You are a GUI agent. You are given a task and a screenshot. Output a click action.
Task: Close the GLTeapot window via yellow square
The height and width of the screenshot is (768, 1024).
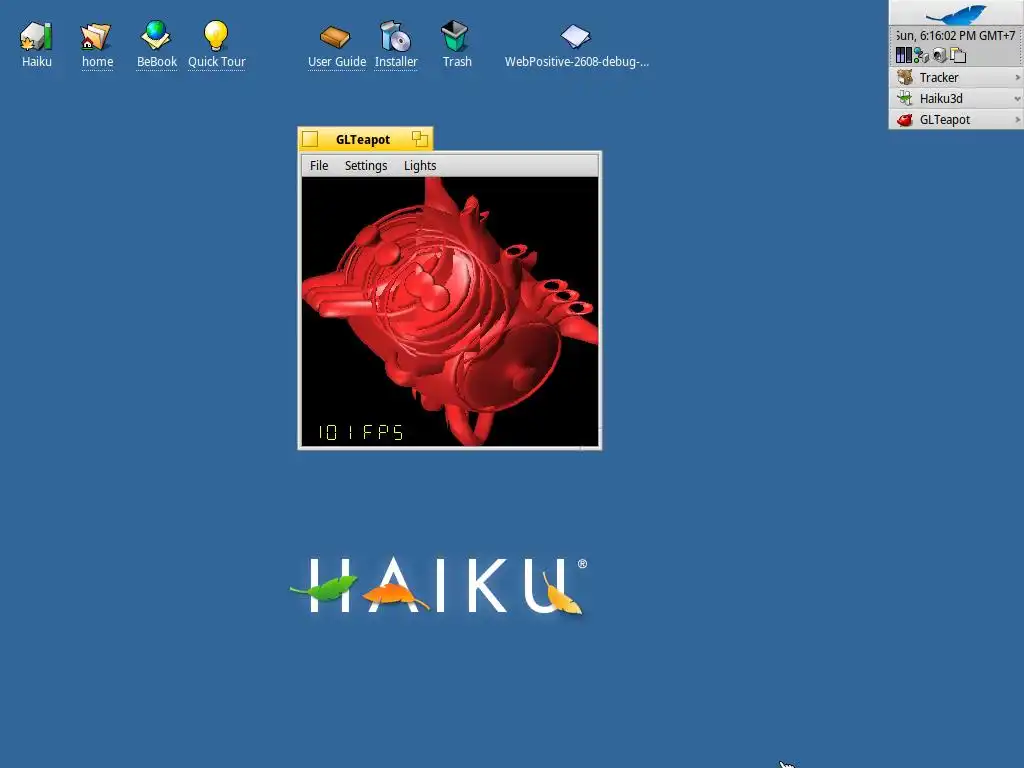[x=310, y=139]
